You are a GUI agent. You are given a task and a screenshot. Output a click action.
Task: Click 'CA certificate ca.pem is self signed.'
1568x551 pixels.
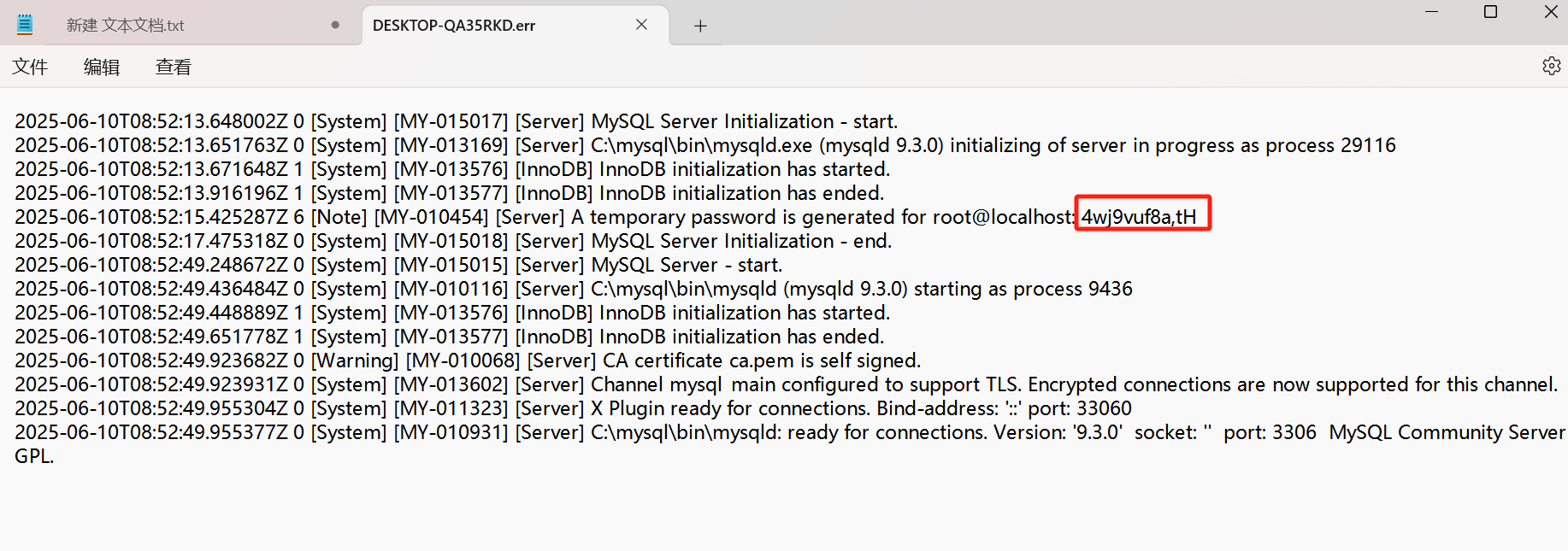click(762, 360)
